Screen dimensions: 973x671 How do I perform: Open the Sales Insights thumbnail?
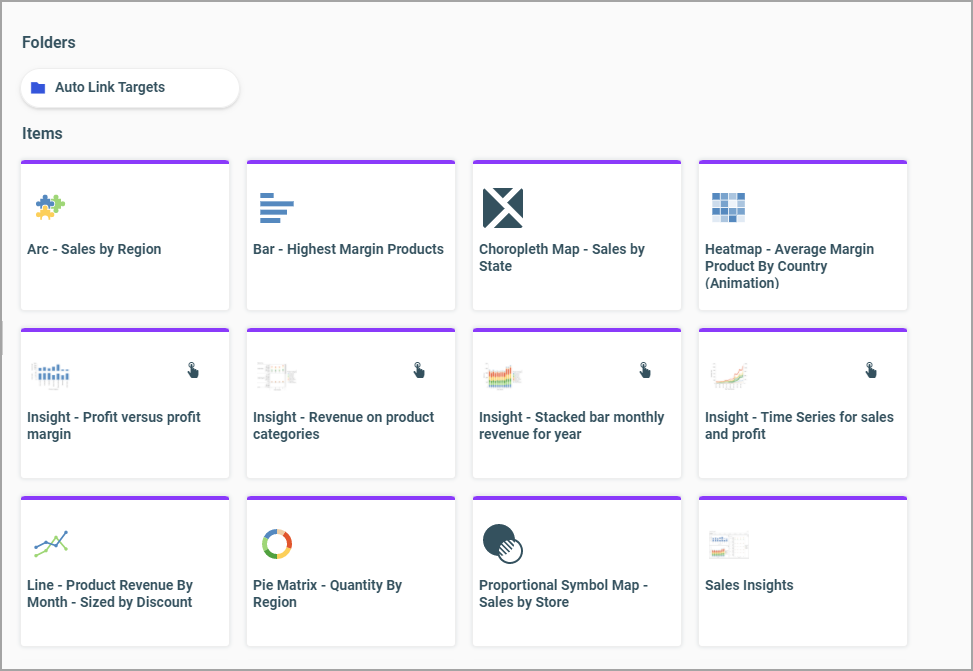(728, 545)
